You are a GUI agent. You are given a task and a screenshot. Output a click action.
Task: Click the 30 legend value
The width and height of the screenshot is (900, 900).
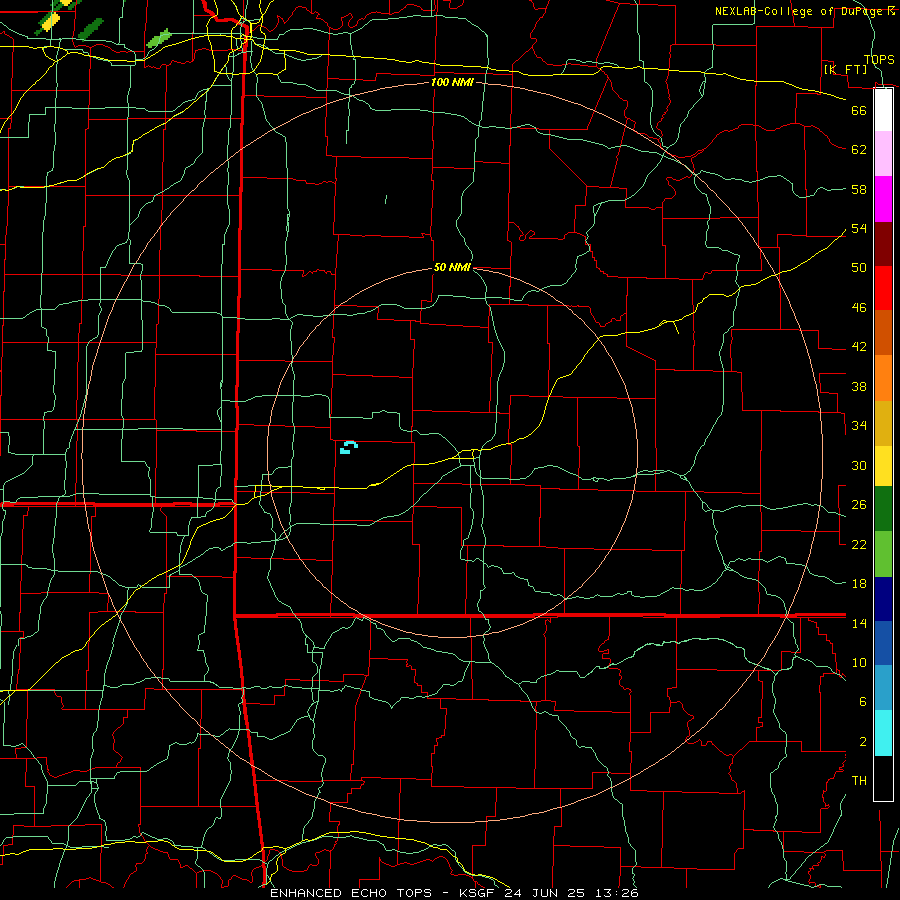859,465
